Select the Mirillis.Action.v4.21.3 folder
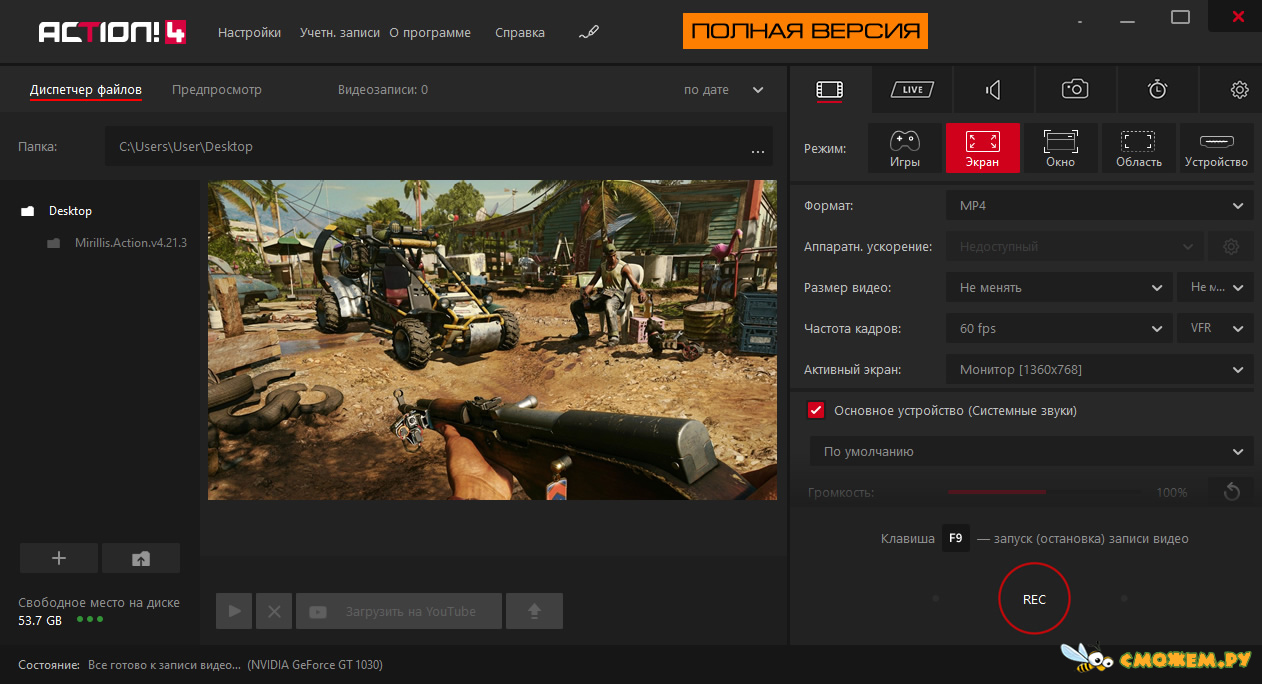Screen dimensions: 1262x684 tap(130, 243)
